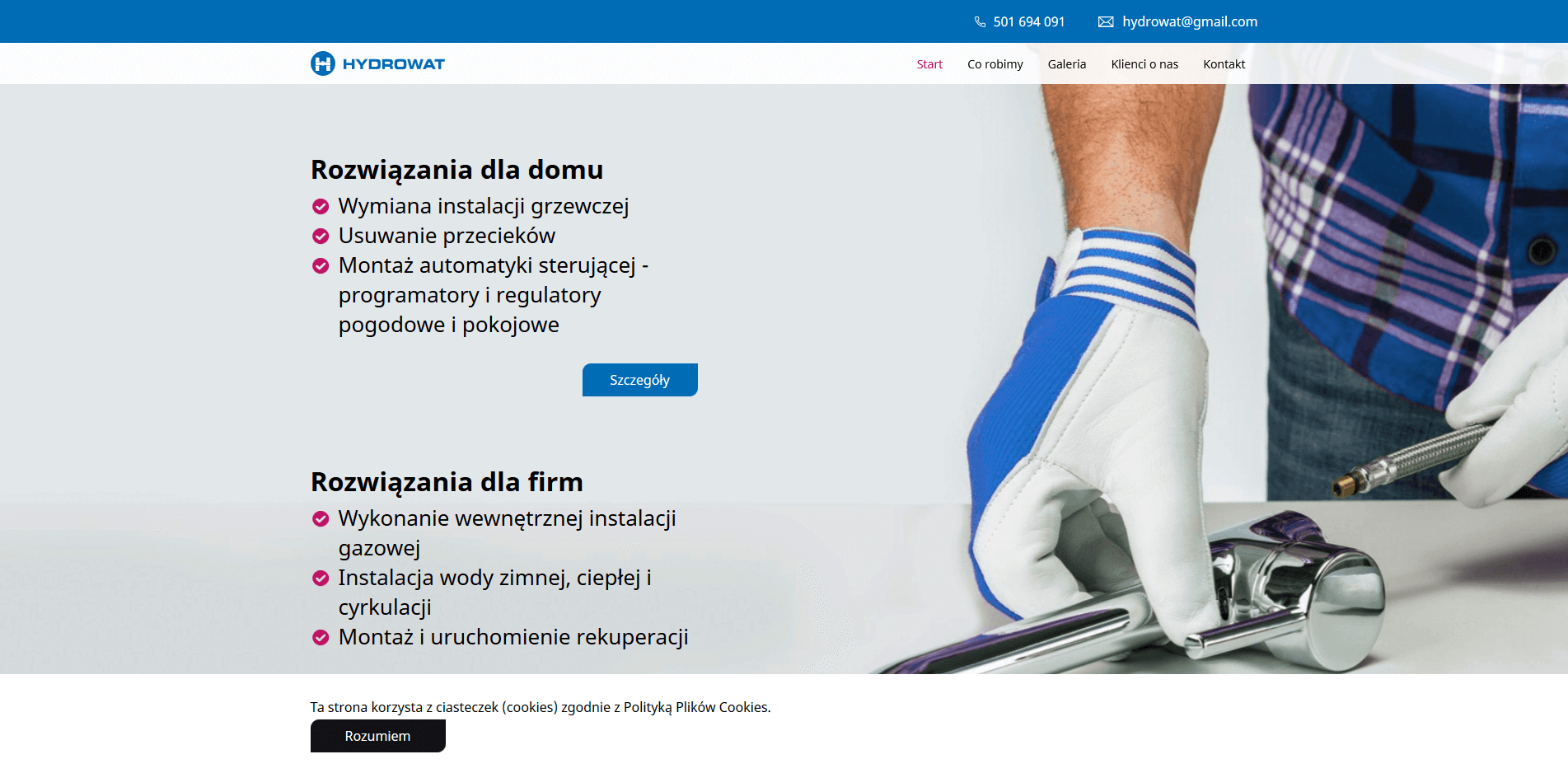Image resolution: width=1568 pixels, height=773 pixels.
Task: Click checkmark icon beside Montaż i uruchomienie rekuperacji
Action: tap(321, 638)
